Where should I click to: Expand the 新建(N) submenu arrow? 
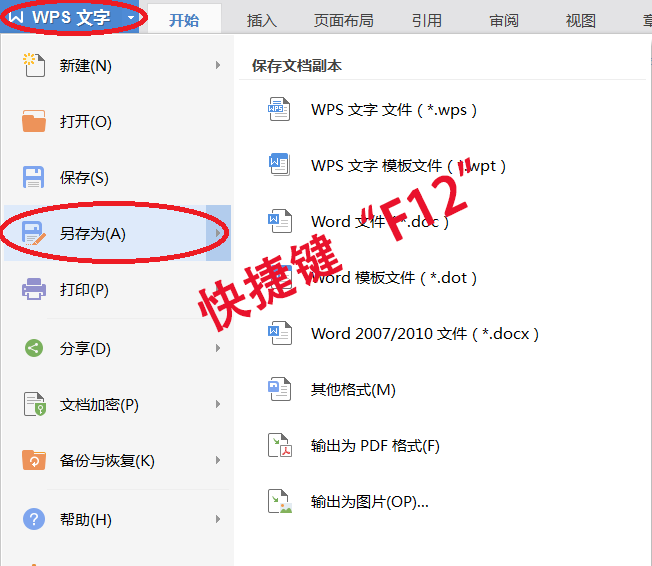coord(217,65)
